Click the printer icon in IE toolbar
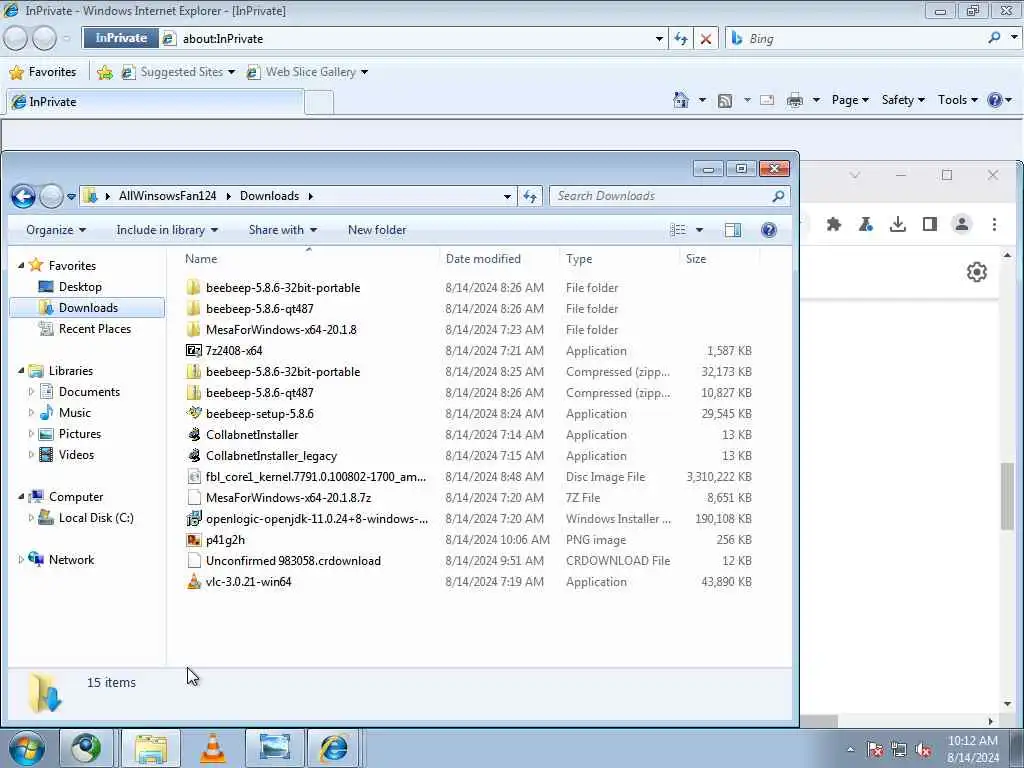The height and width of the screenshot is (768, 1024). pos(795,101)
